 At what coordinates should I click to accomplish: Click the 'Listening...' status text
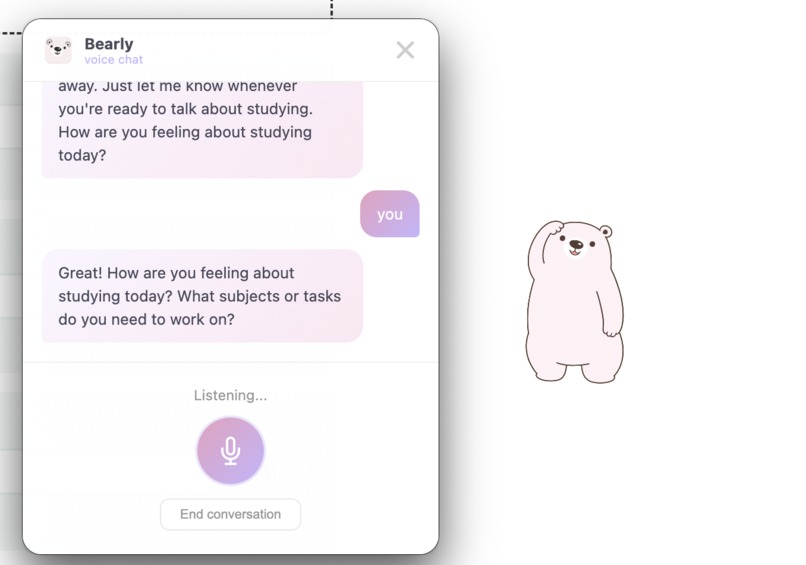[230, 395]
